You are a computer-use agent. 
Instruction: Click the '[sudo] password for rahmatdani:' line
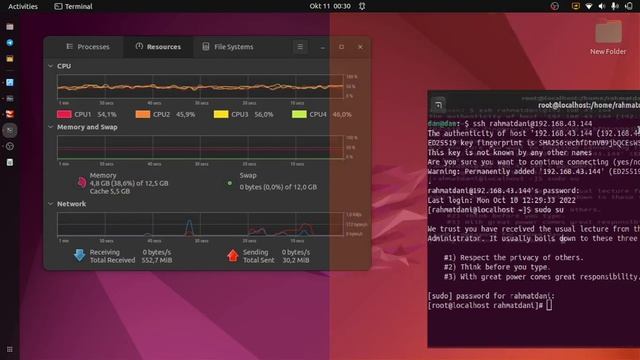[491, 296]
